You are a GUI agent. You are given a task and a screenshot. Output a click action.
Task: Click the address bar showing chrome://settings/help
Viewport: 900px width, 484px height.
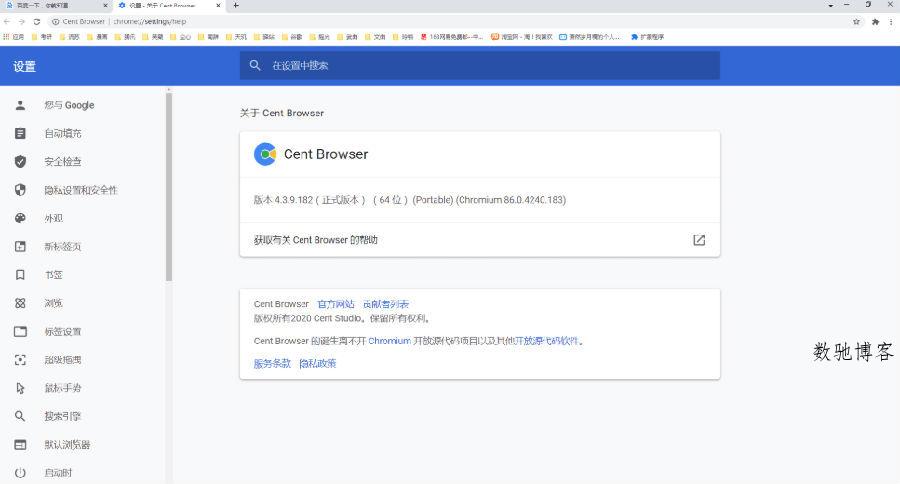coord(448,21)
